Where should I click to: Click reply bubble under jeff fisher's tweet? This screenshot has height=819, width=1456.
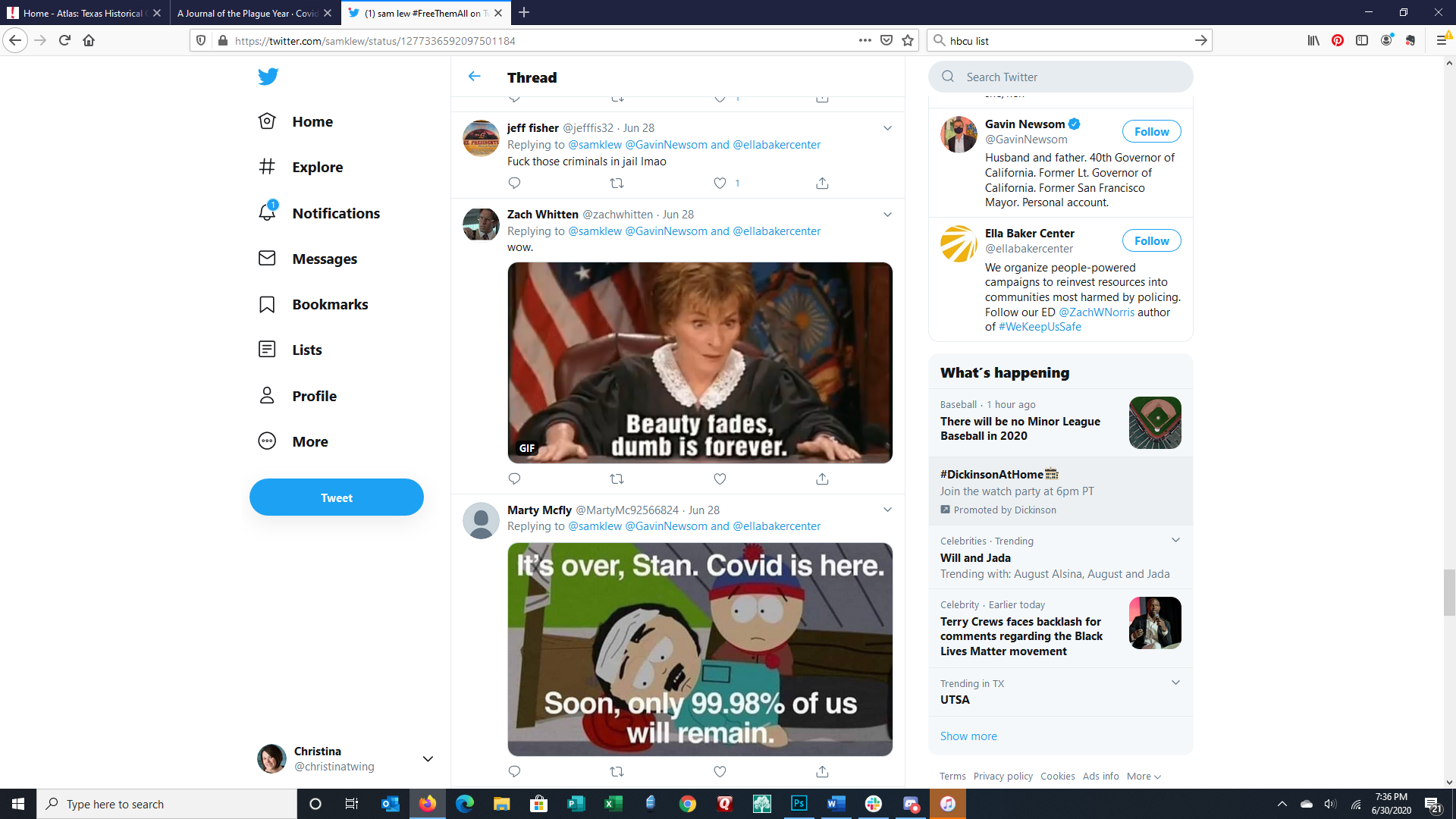[x=514, y=183]
